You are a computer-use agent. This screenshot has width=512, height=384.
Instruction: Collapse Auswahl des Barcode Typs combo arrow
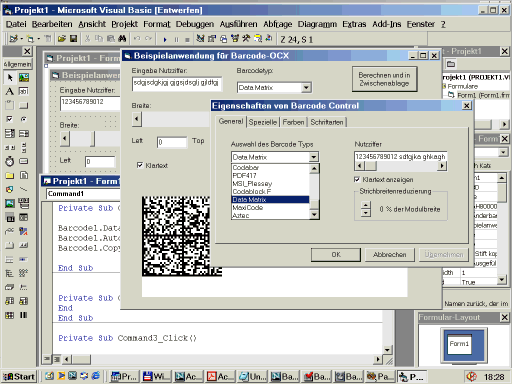coord(313,157)
